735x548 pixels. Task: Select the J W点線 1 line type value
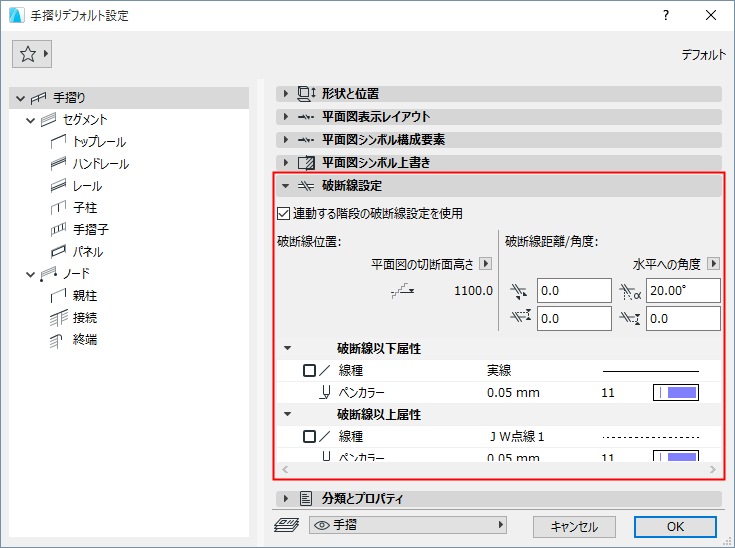pos(517,436)
